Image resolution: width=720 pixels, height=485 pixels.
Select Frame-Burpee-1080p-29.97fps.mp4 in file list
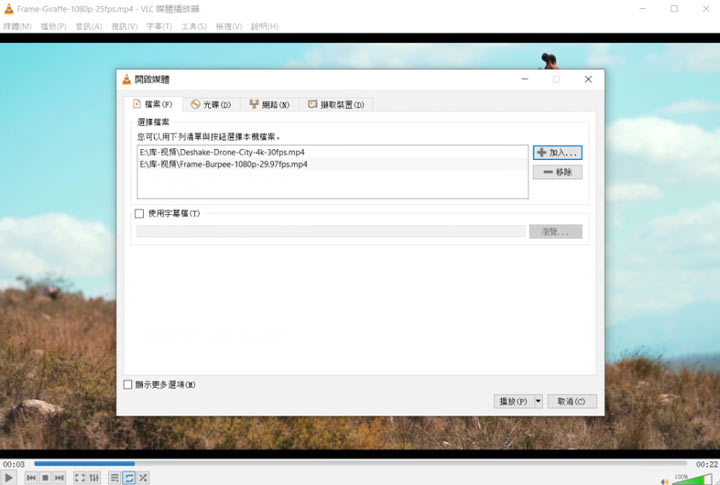(x=332, y=164)
